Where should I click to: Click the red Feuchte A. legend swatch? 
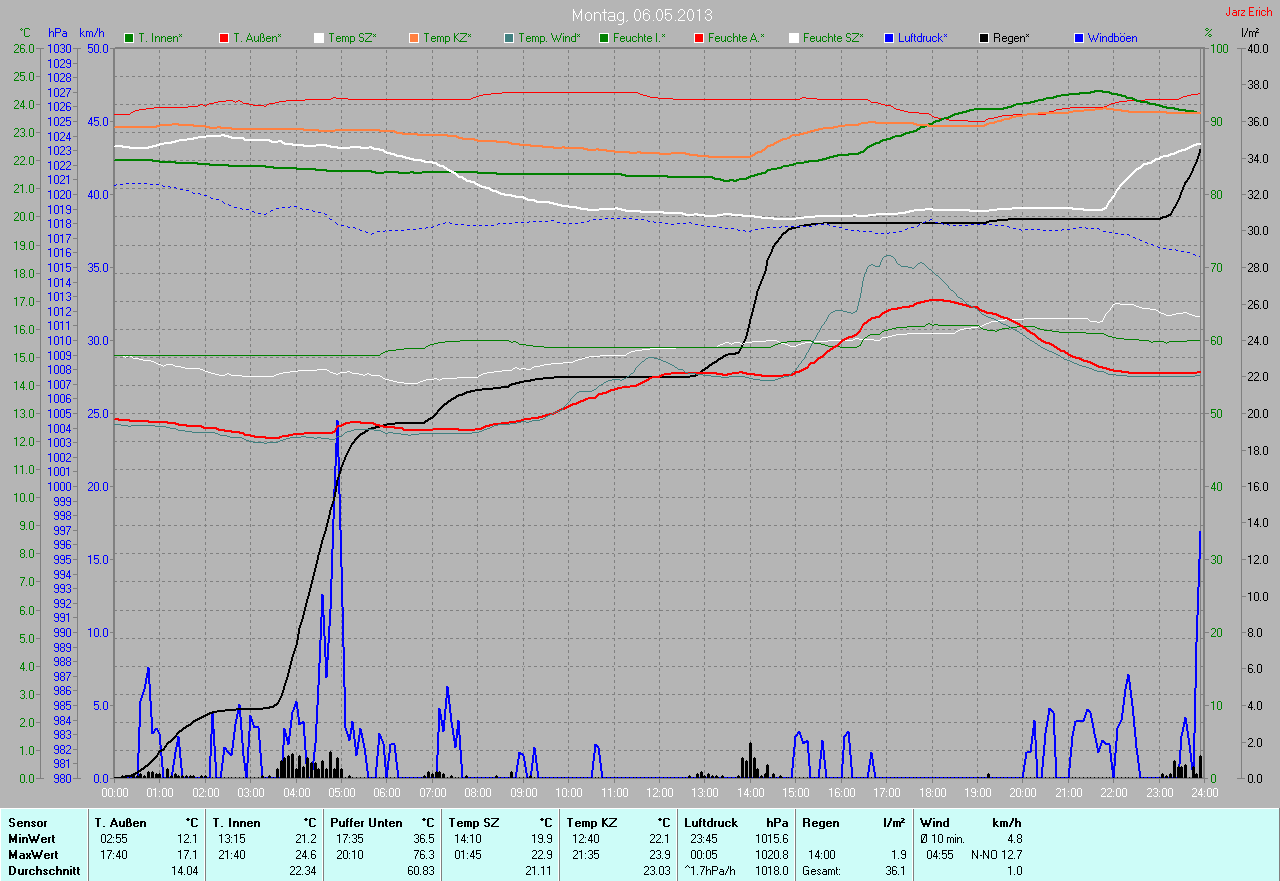pos(698,38)
